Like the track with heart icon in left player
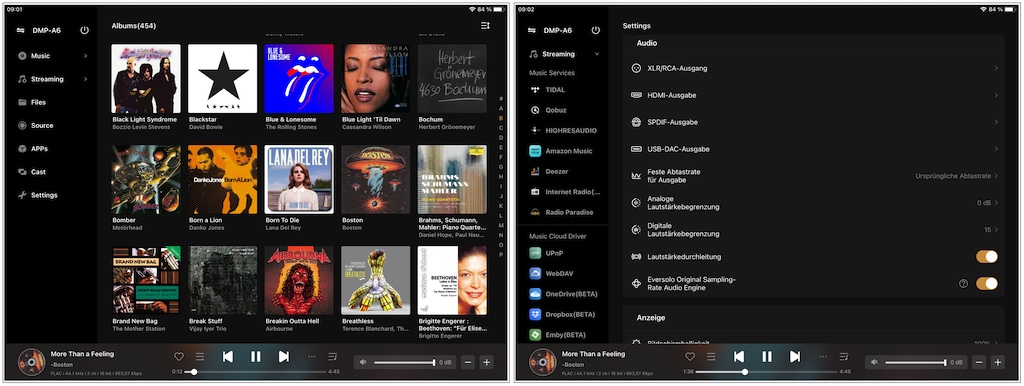This screenshot has width=1024, height=386. point(178,357)
